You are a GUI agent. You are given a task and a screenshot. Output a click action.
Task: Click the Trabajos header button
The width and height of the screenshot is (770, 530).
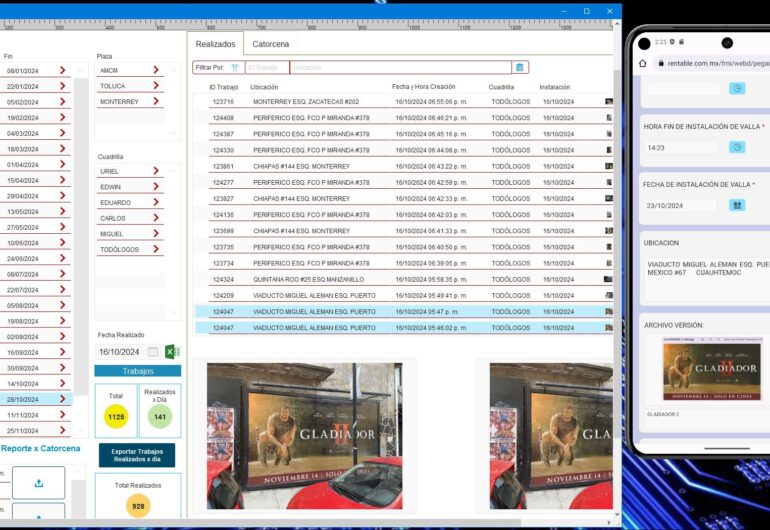tap(137, 371)
